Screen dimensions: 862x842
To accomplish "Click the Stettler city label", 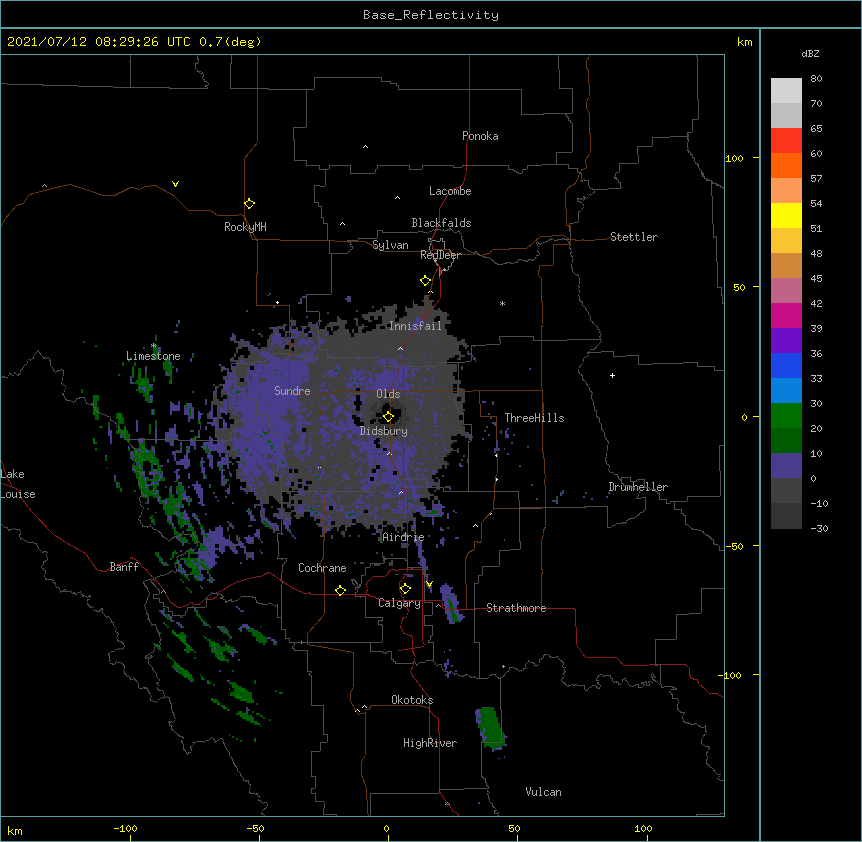I will (x=634, y=237).
